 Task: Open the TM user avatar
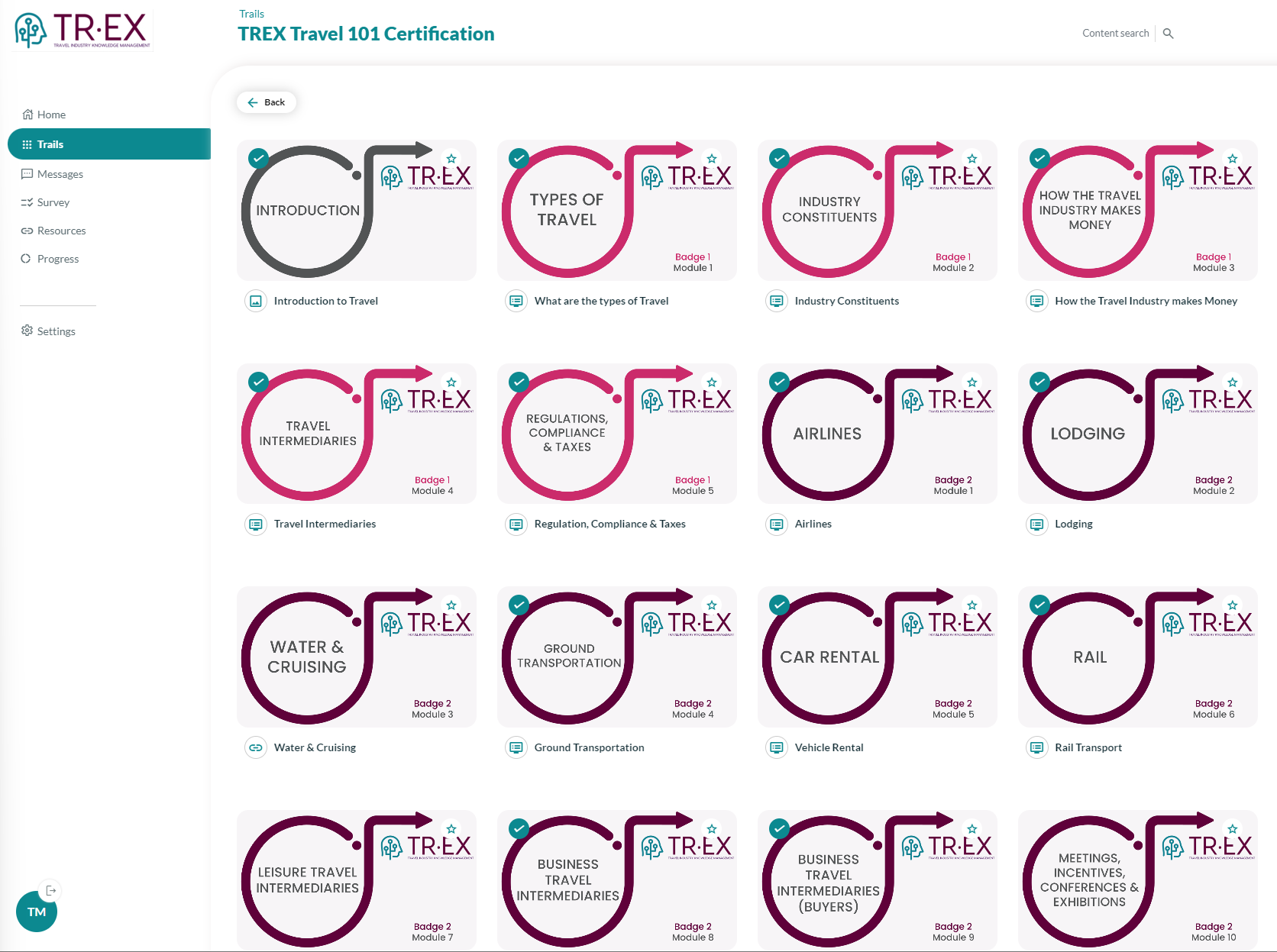tap(37, 912)
